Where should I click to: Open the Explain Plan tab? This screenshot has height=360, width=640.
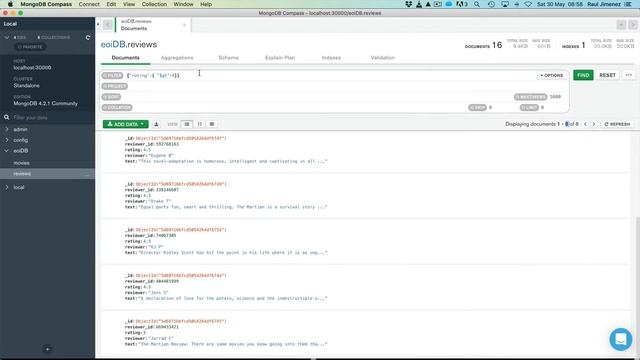click(280, 58)
